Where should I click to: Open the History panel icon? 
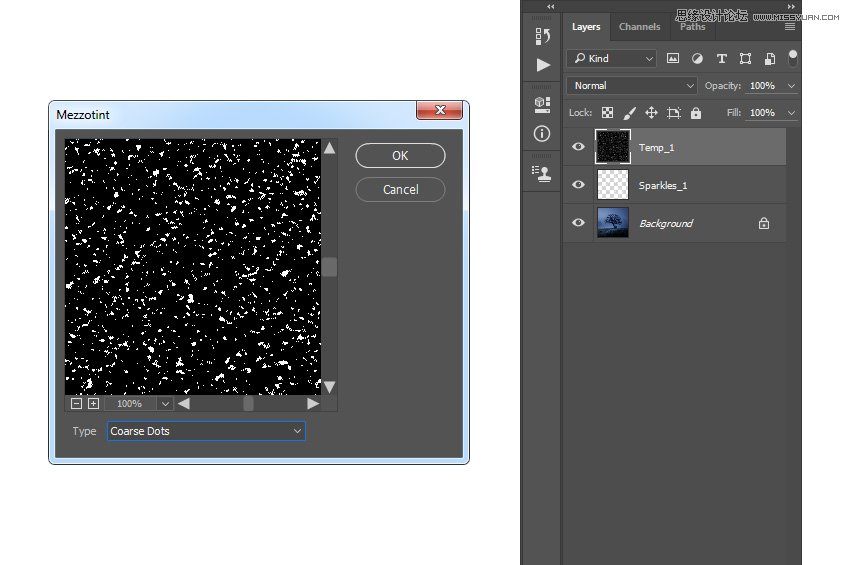click(x=543, y=36)
